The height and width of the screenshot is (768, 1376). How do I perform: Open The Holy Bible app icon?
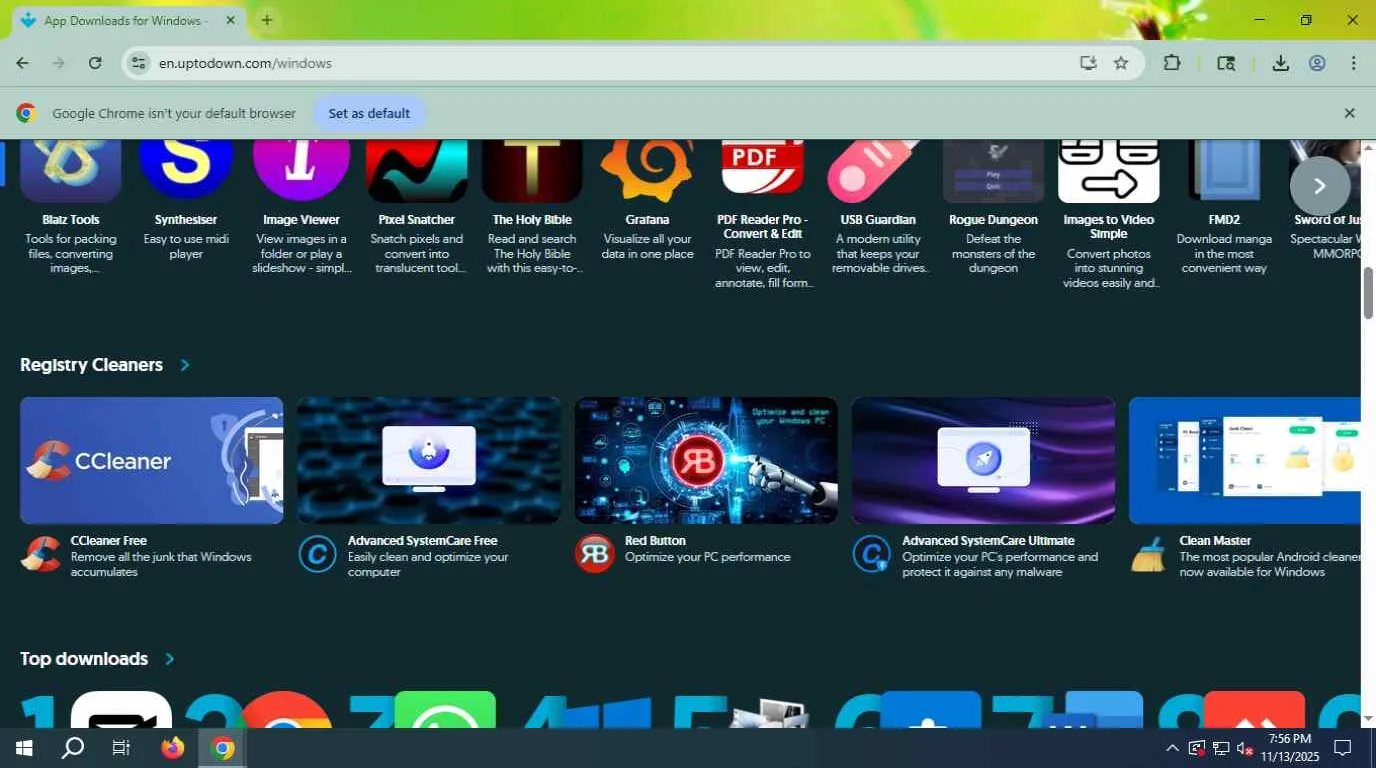[532, 172]
